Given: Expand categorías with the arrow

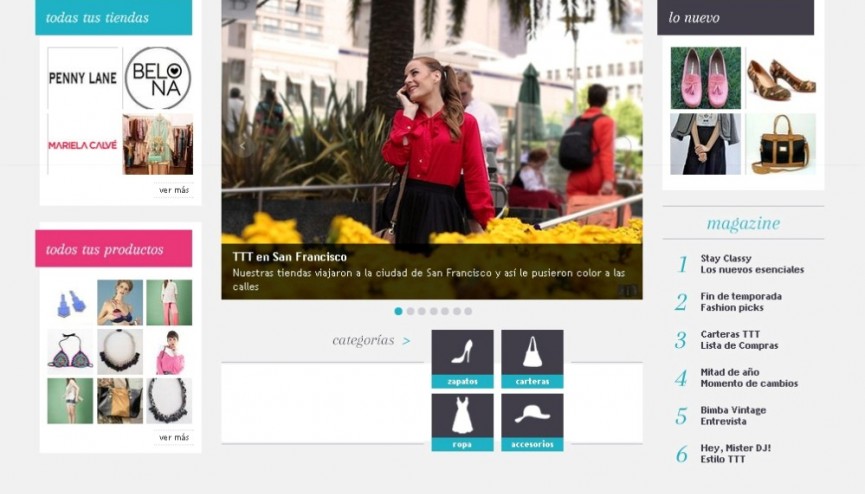Looking at the screenshot, I should pyautogui.click(x=407, y=341).
